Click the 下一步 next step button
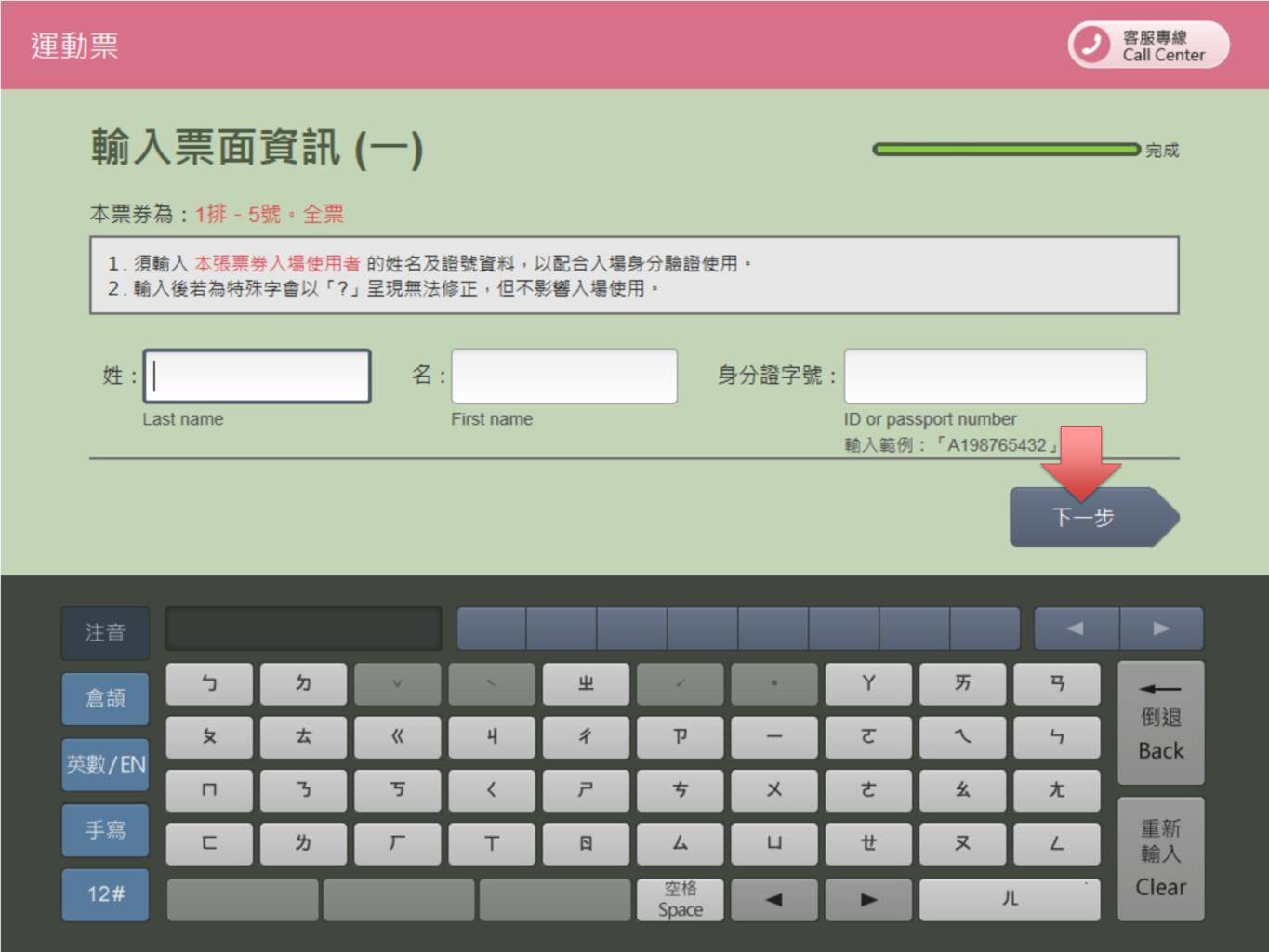This screenshot has width=1269, height=952. [1084, 517]
